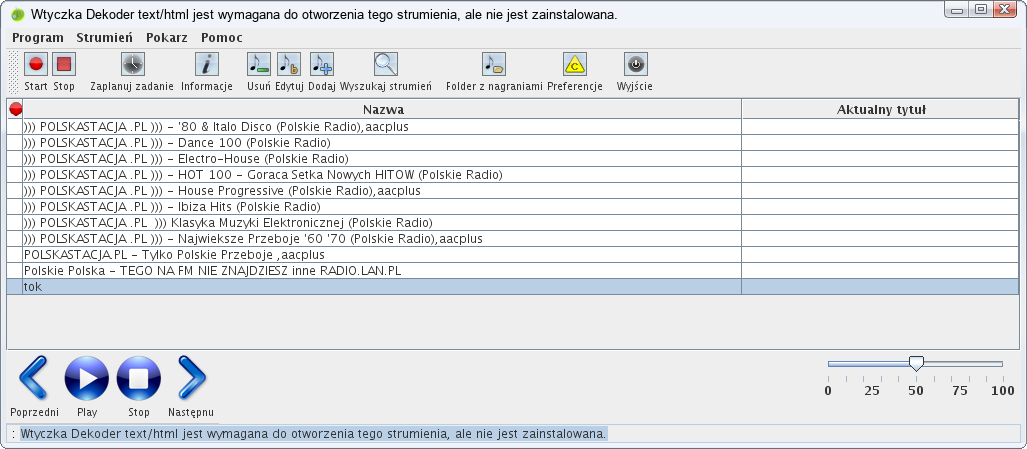Open Preferencje settings icon
1027x449 pixels.
[x=574, y=65]
